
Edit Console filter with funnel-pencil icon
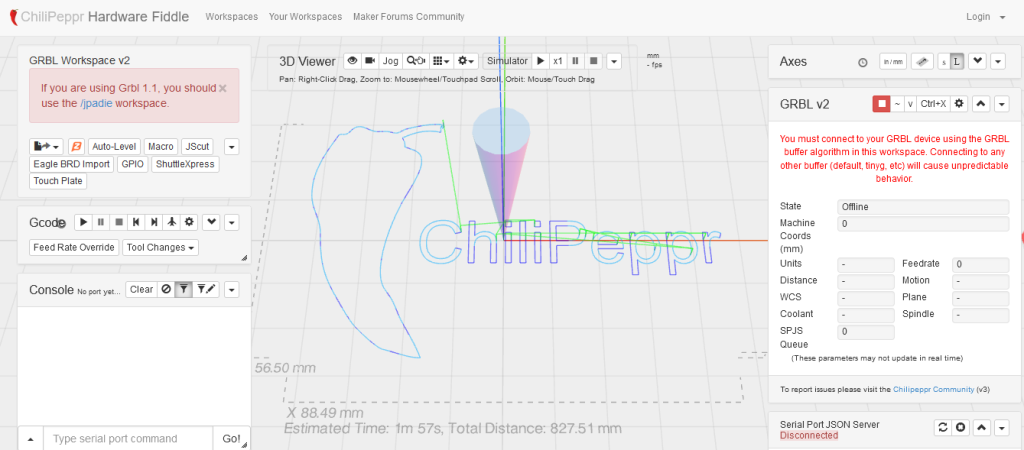pos(206,289)
